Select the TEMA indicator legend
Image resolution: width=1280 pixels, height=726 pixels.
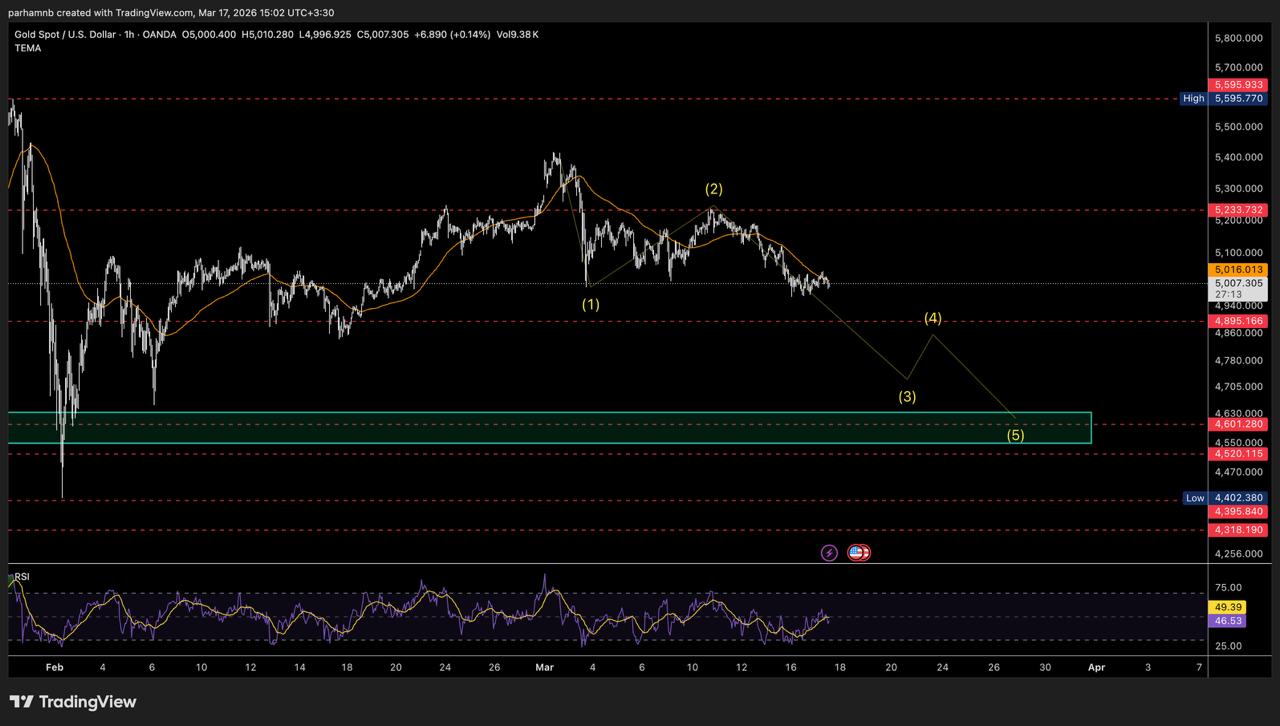[x=28, y=48]
